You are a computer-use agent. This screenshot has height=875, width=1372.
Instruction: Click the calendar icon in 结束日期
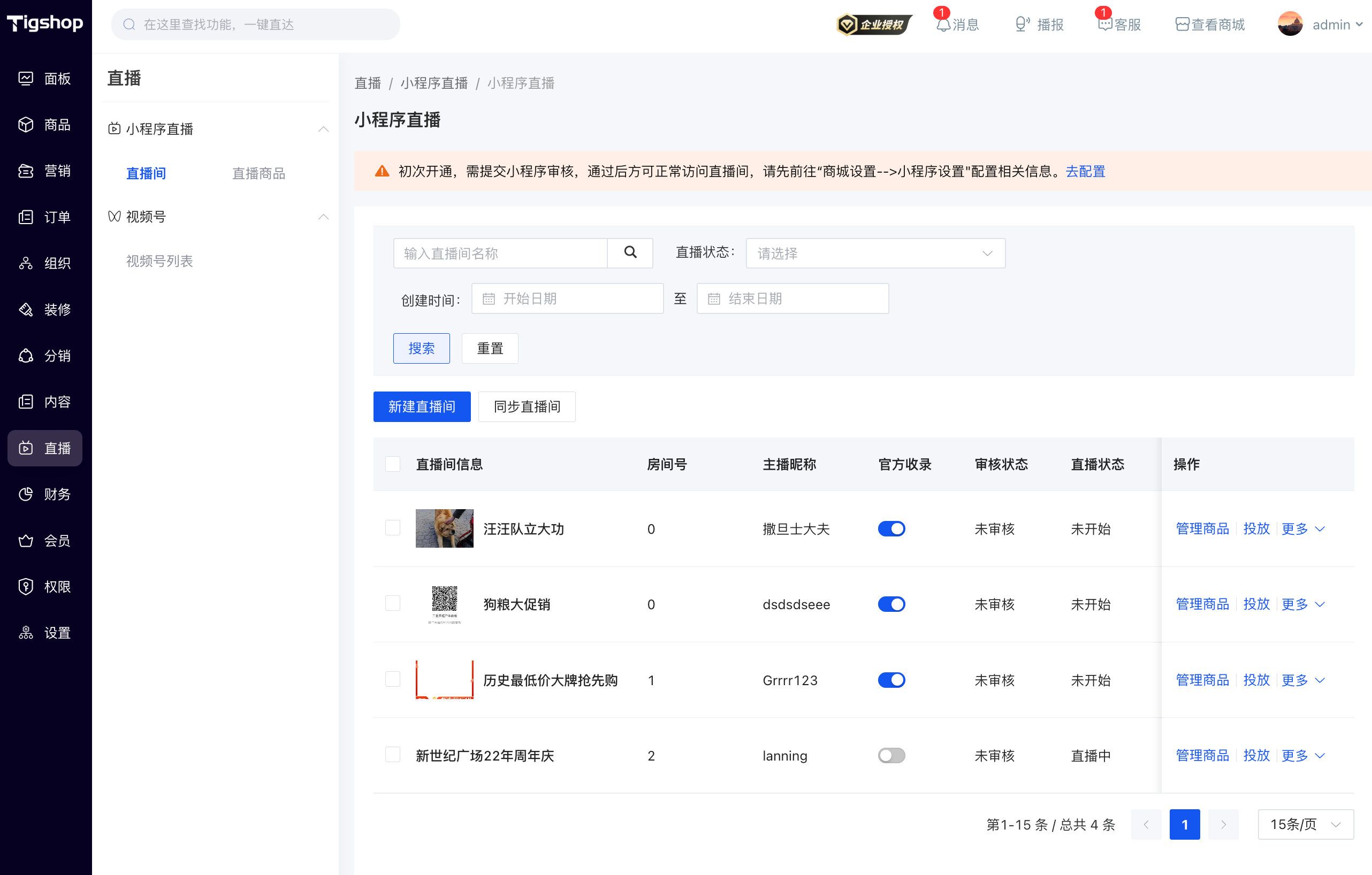pyautogui.click(x=714, y=298)
